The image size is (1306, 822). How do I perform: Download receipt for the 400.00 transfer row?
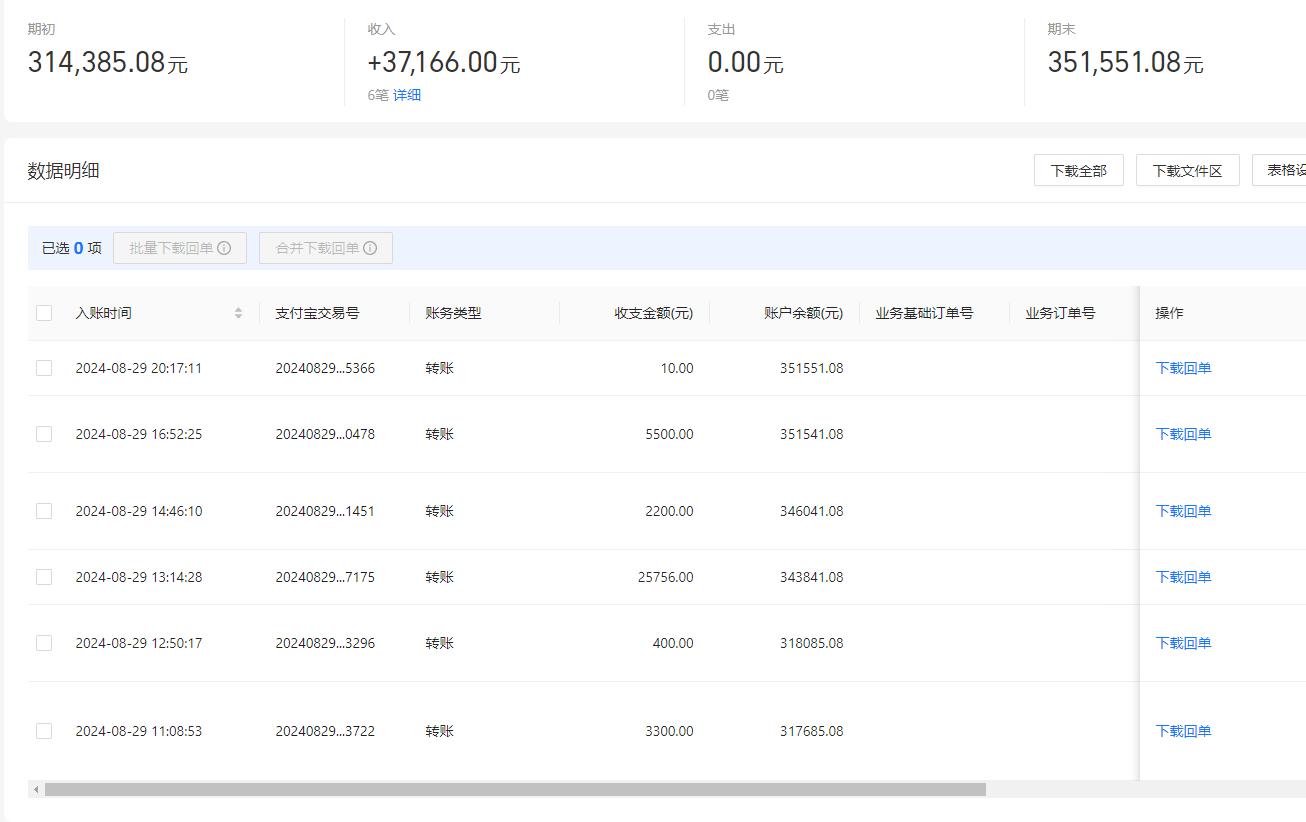tap(1183, 643)
